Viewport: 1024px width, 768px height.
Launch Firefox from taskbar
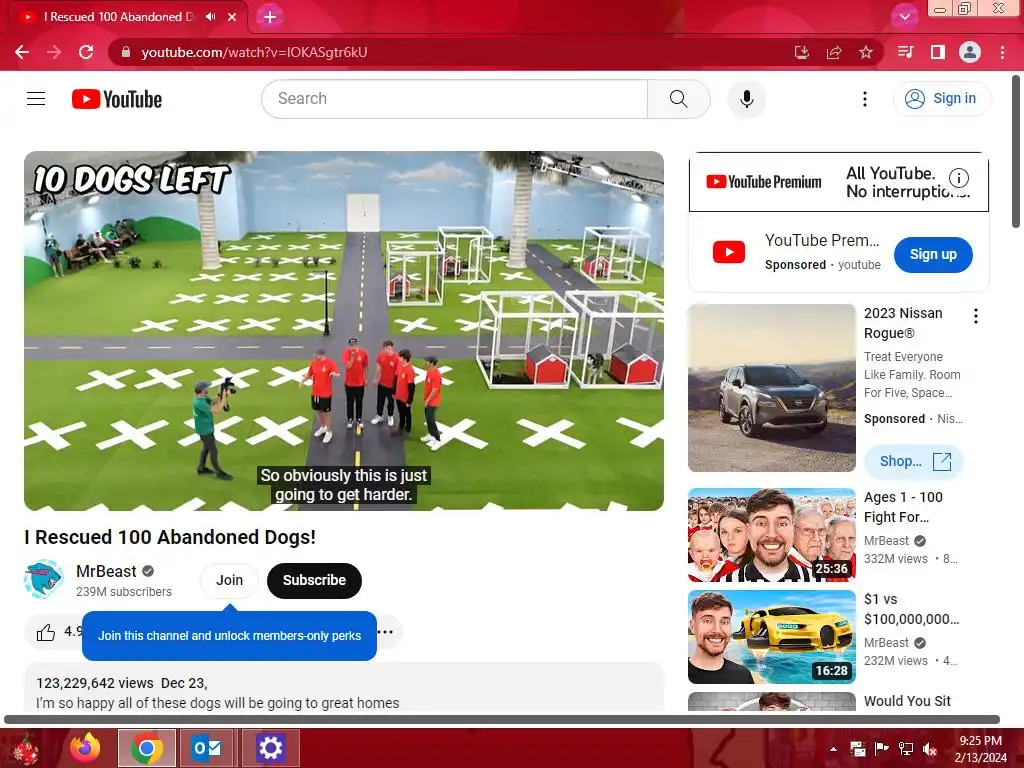[85, 748]
